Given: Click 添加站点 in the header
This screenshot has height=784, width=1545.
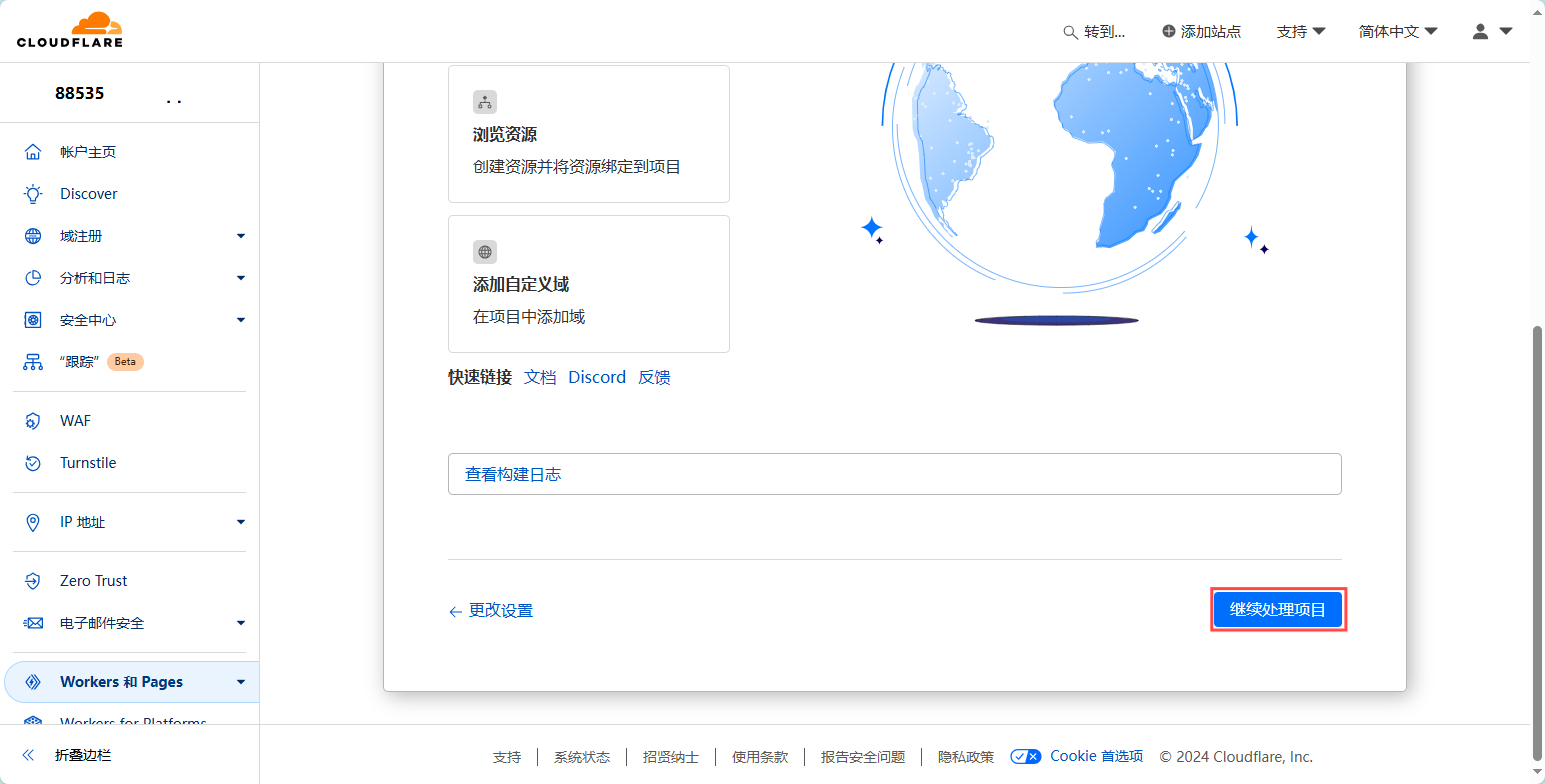Looking at the screenshot, I should [1201, 31].
